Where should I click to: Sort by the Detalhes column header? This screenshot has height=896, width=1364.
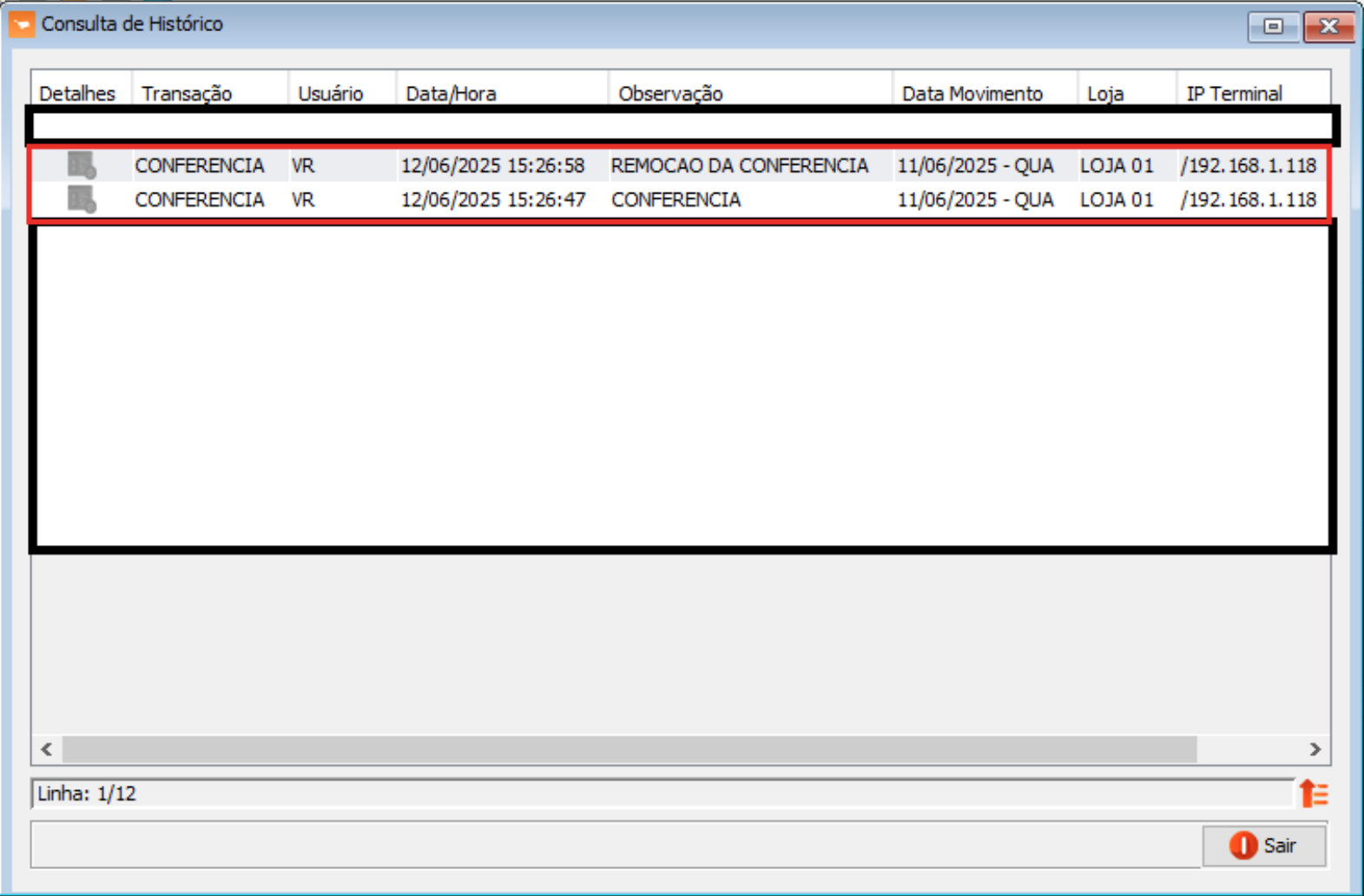click(78, 93)
